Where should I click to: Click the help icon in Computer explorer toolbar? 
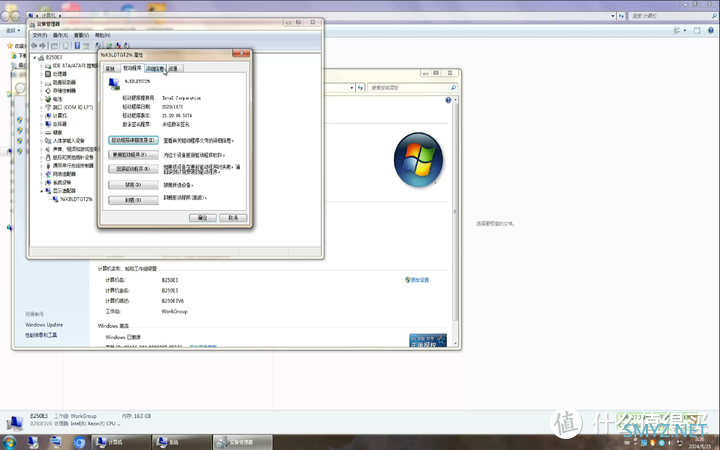point(711,31)
